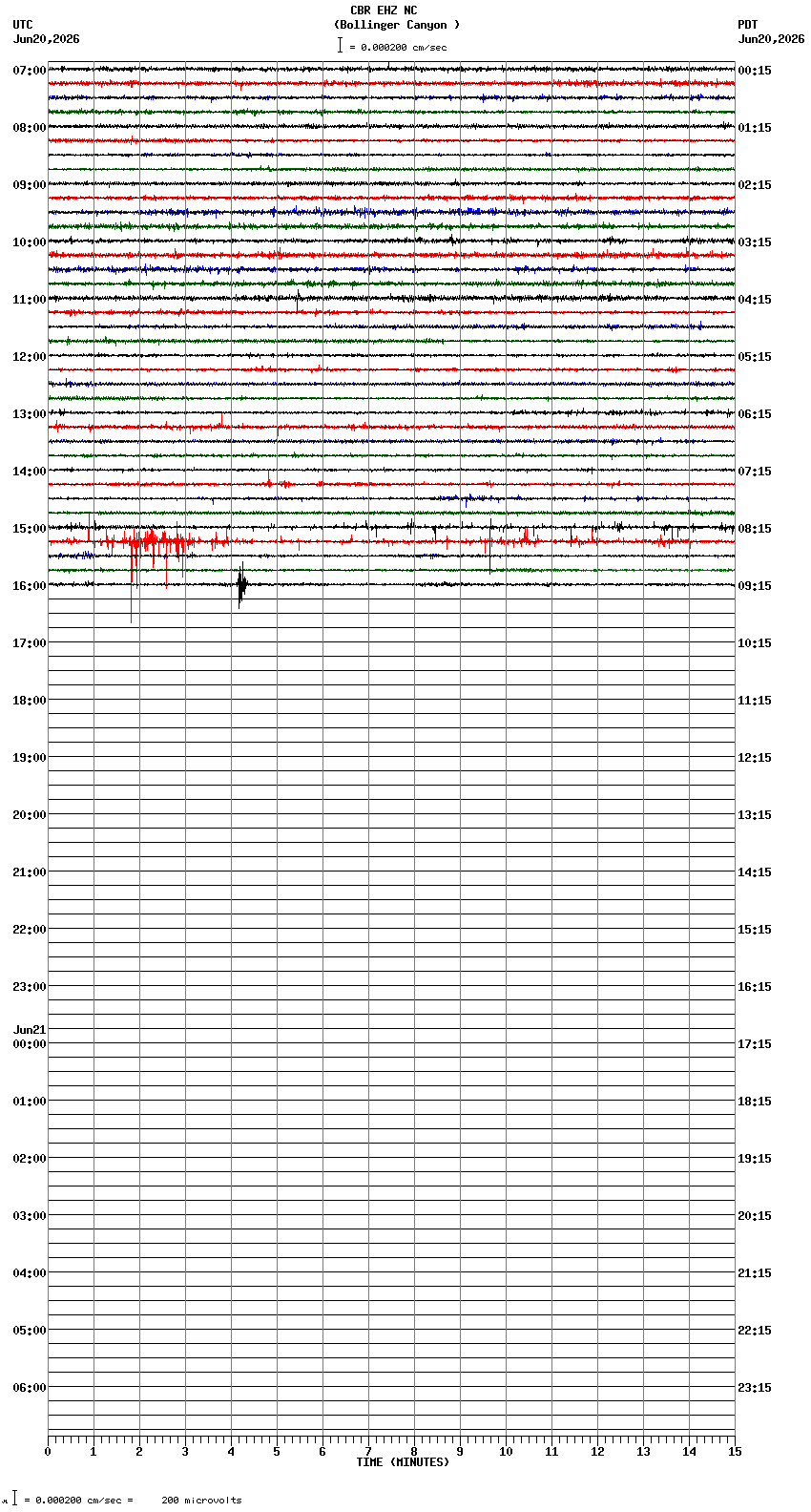The image size is (811, 1512).
Task: Click minute 2 on the time axis
Action: coord(139,1452)
